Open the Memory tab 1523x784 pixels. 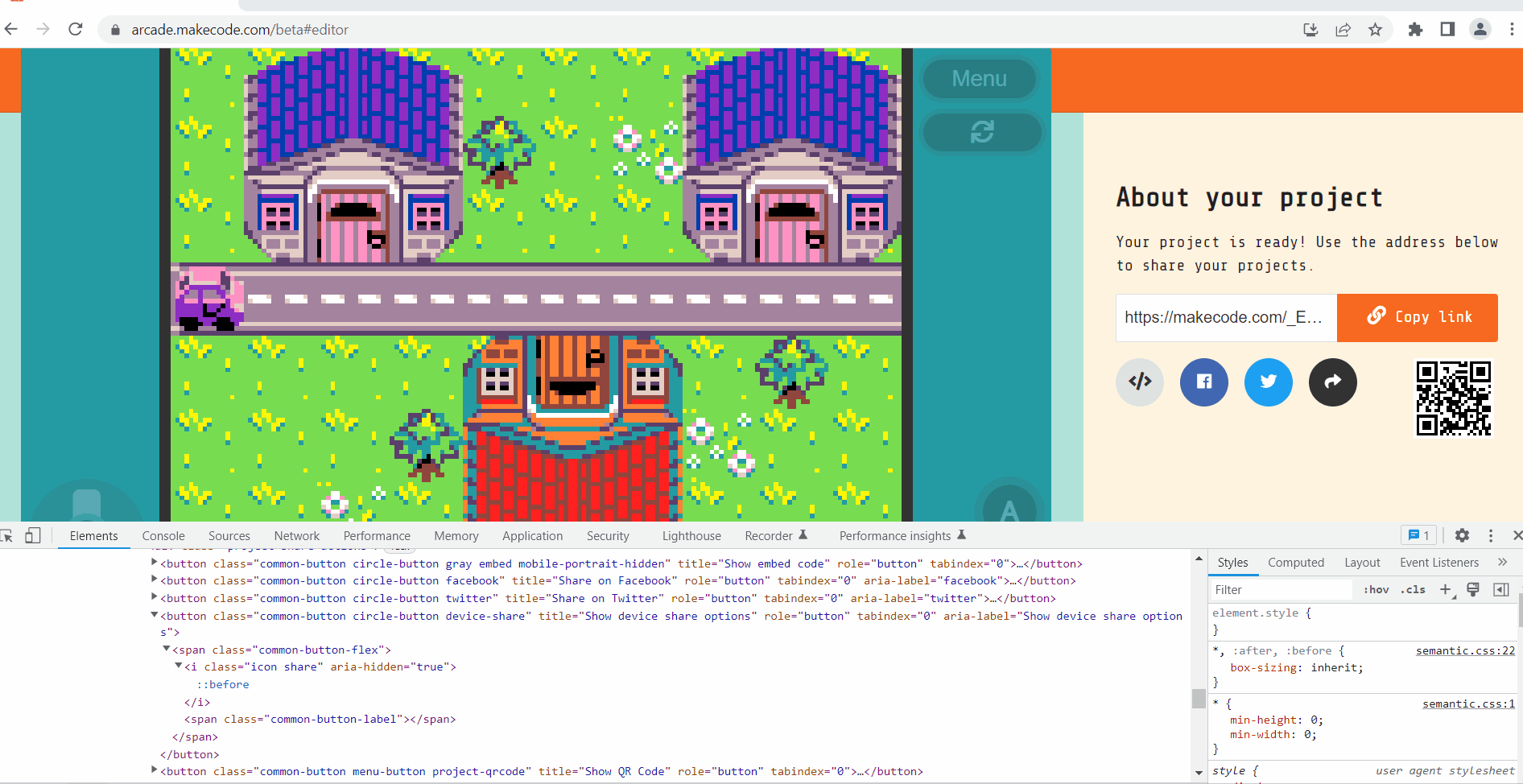point(456,536)
